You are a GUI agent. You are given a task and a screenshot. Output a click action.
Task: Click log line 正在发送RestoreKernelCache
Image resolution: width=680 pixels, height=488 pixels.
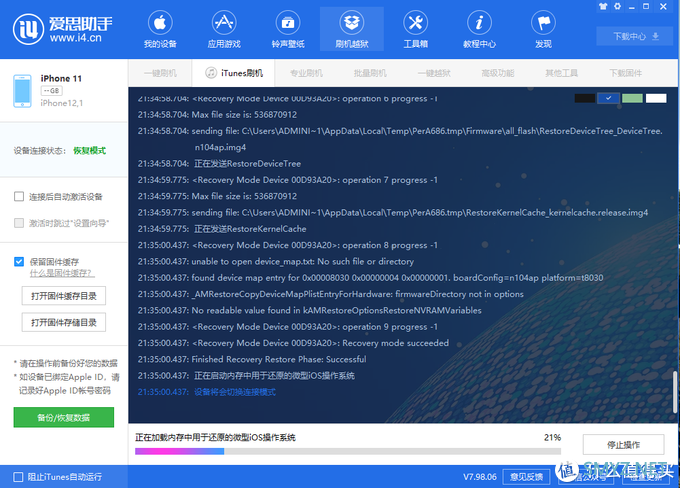coord(222,229)
